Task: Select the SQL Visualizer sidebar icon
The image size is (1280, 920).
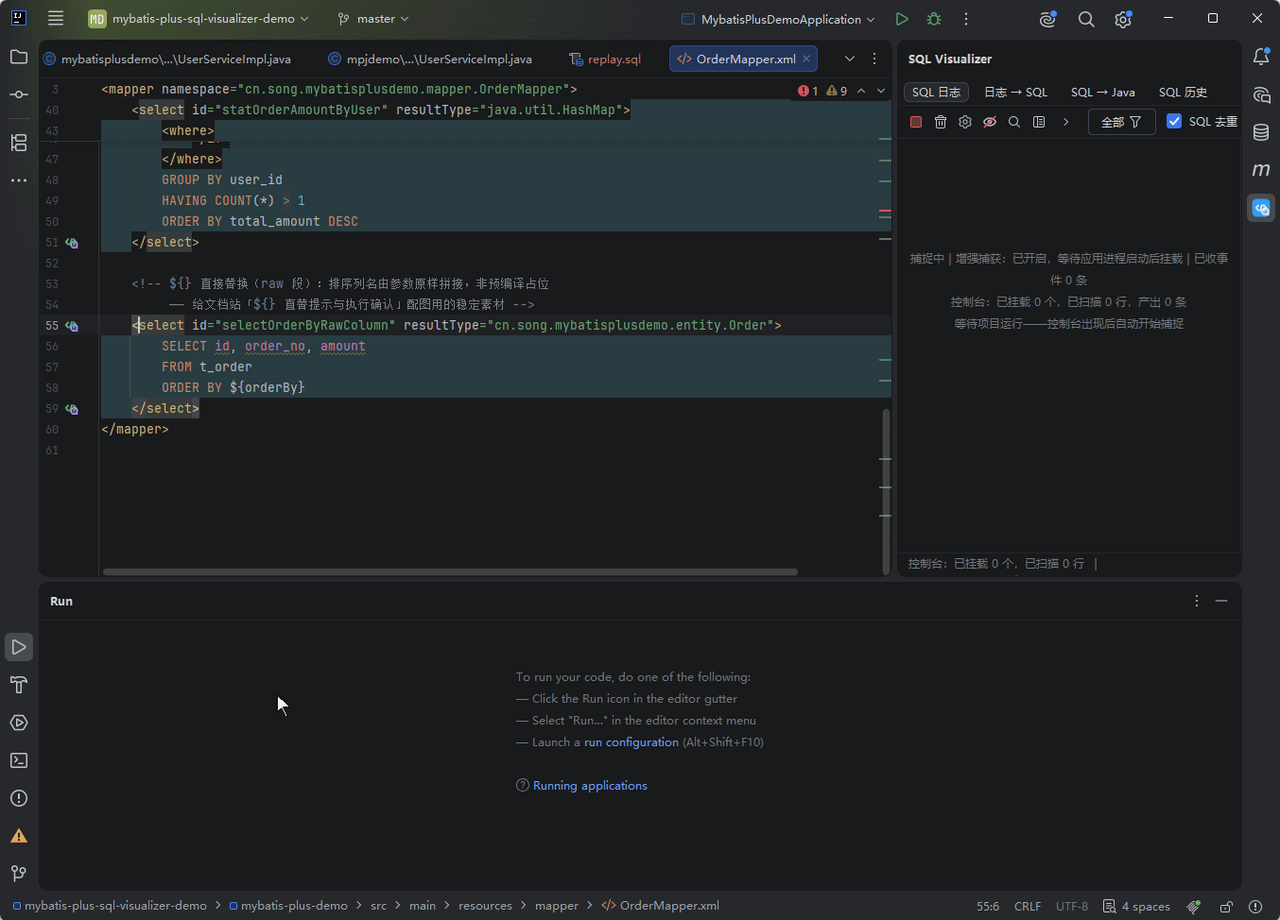Action: click(1261, 208)
